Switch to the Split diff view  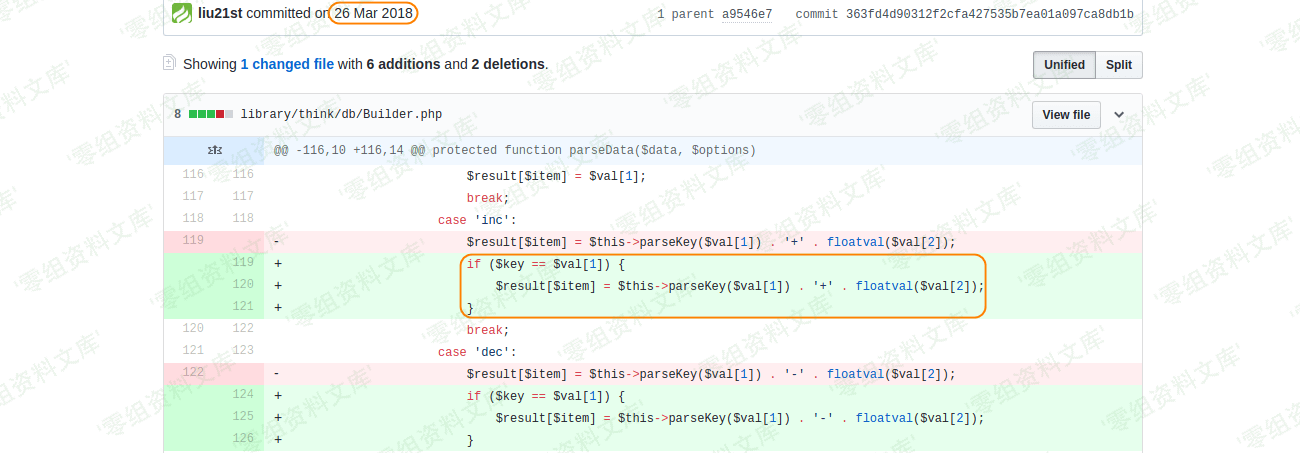coord(1119,65)
